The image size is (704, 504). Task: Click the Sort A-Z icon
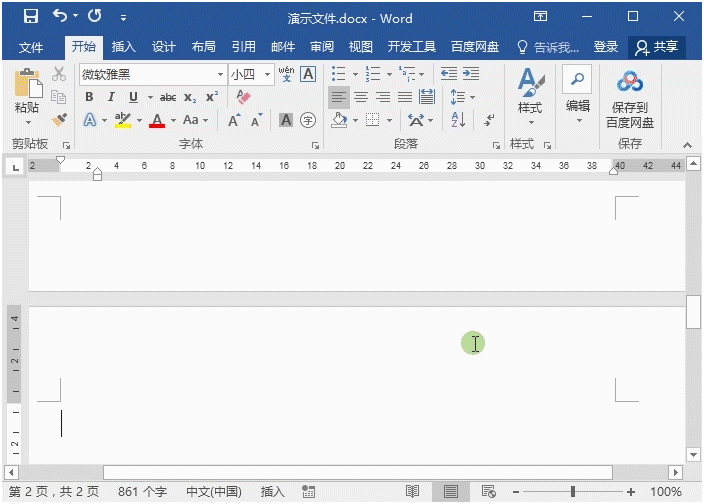tap(458, 120)
